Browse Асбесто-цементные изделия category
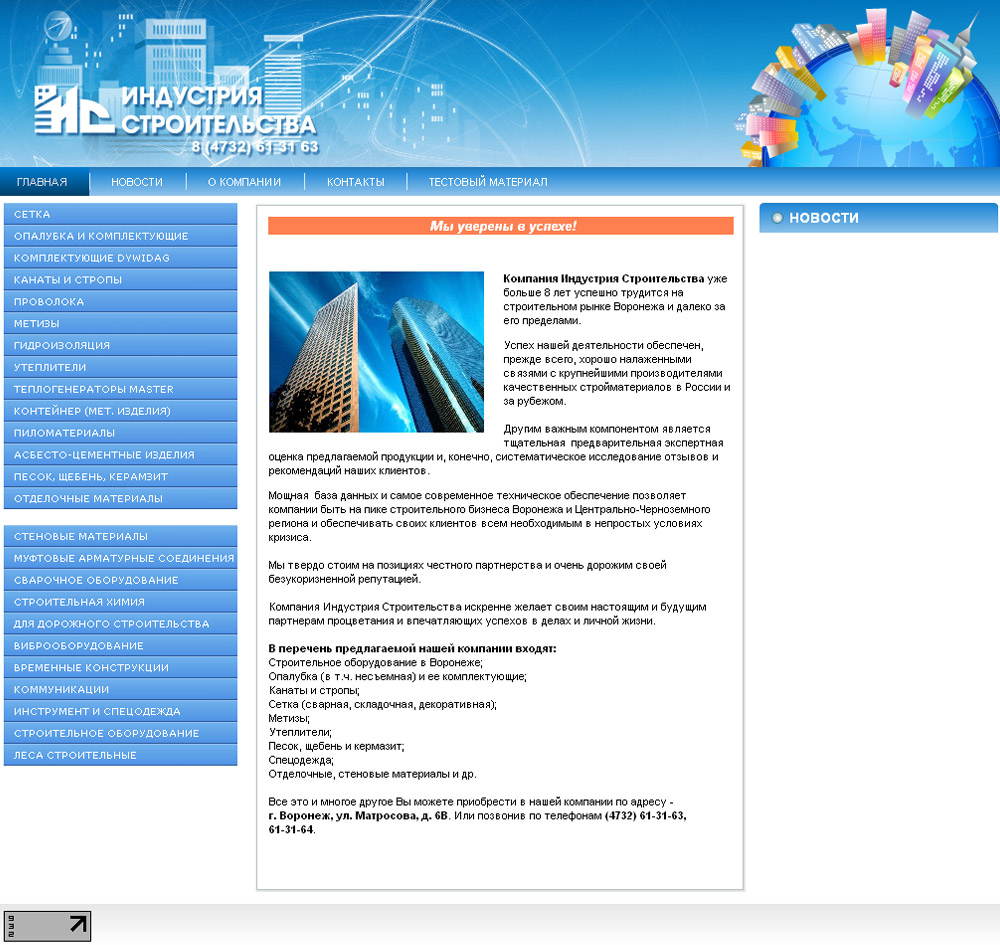Screen dimensions: 1000x945 click(121, 455)
